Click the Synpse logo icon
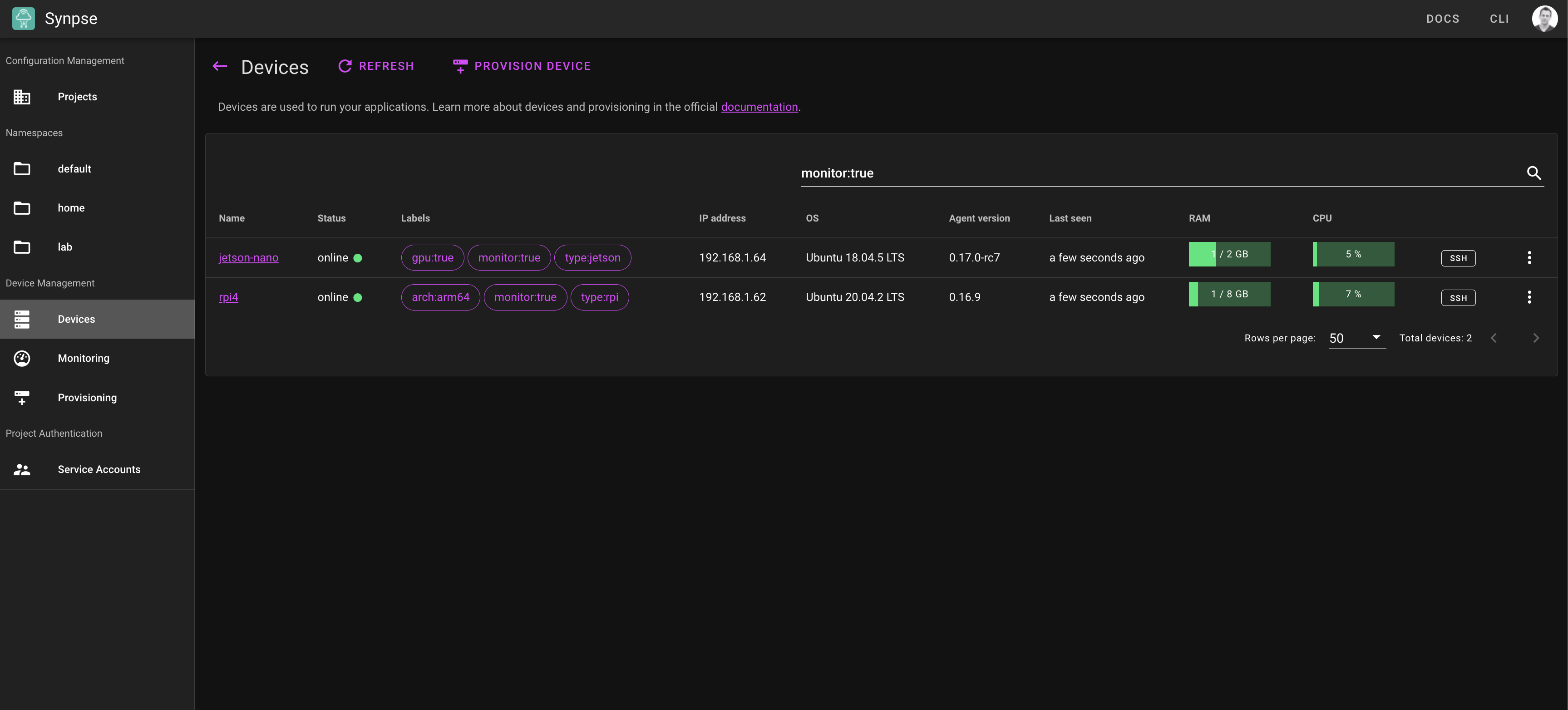The image size is (1568, 710). click(x=23, y=18)
